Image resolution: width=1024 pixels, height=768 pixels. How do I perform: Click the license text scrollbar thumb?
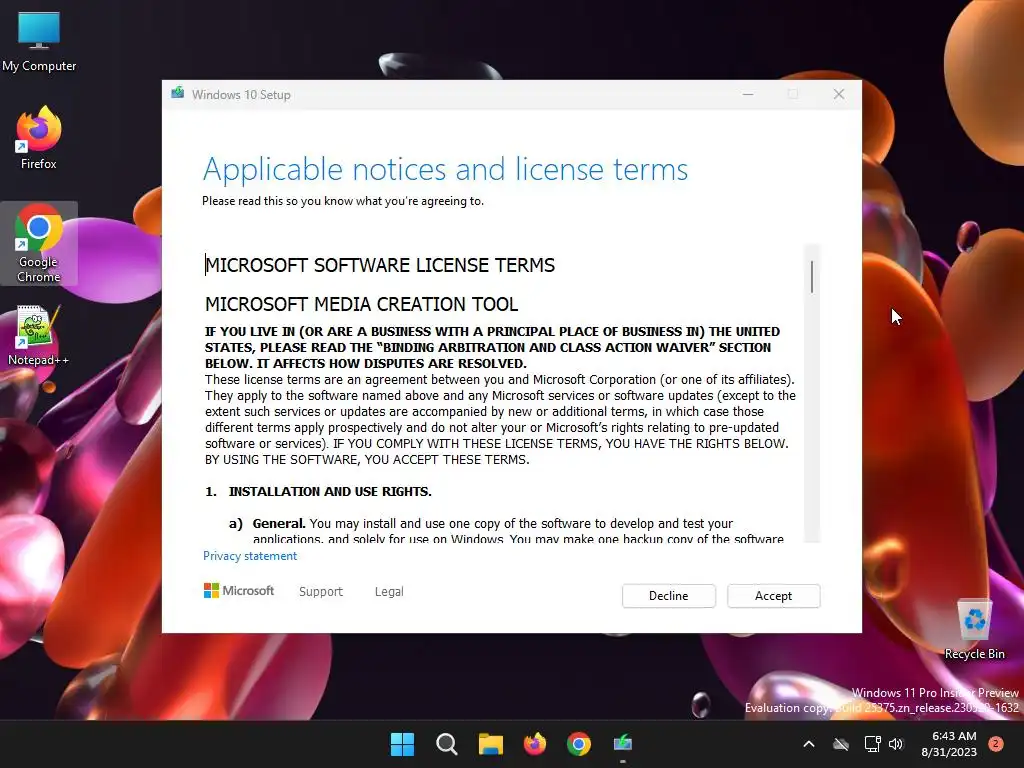pos(812,277)
